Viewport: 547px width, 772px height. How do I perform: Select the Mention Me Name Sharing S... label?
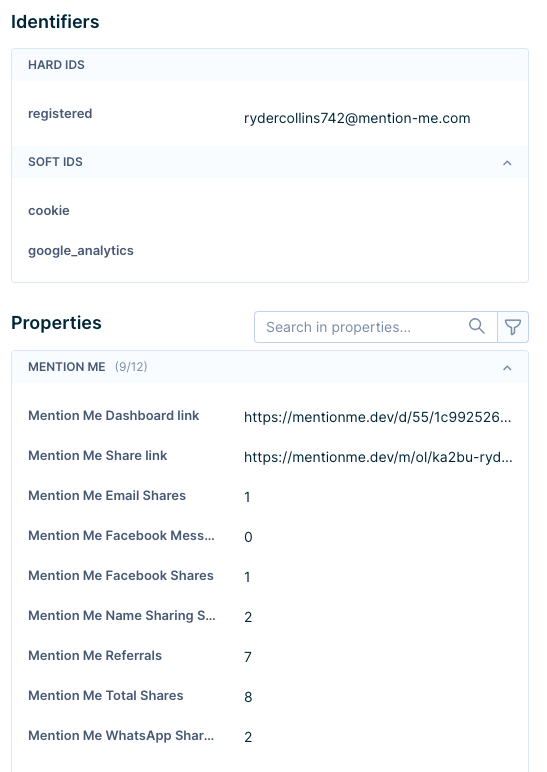point(122,615)
